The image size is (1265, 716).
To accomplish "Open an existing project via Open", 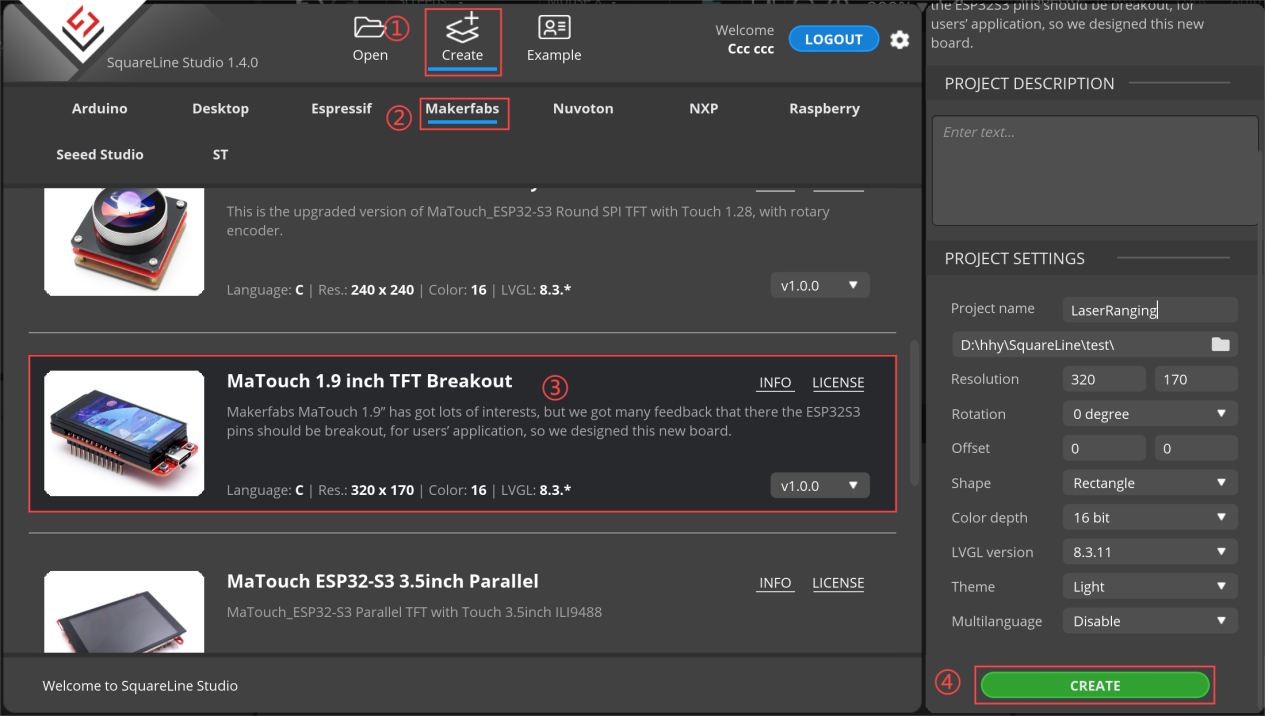I will tap(370, 40).
